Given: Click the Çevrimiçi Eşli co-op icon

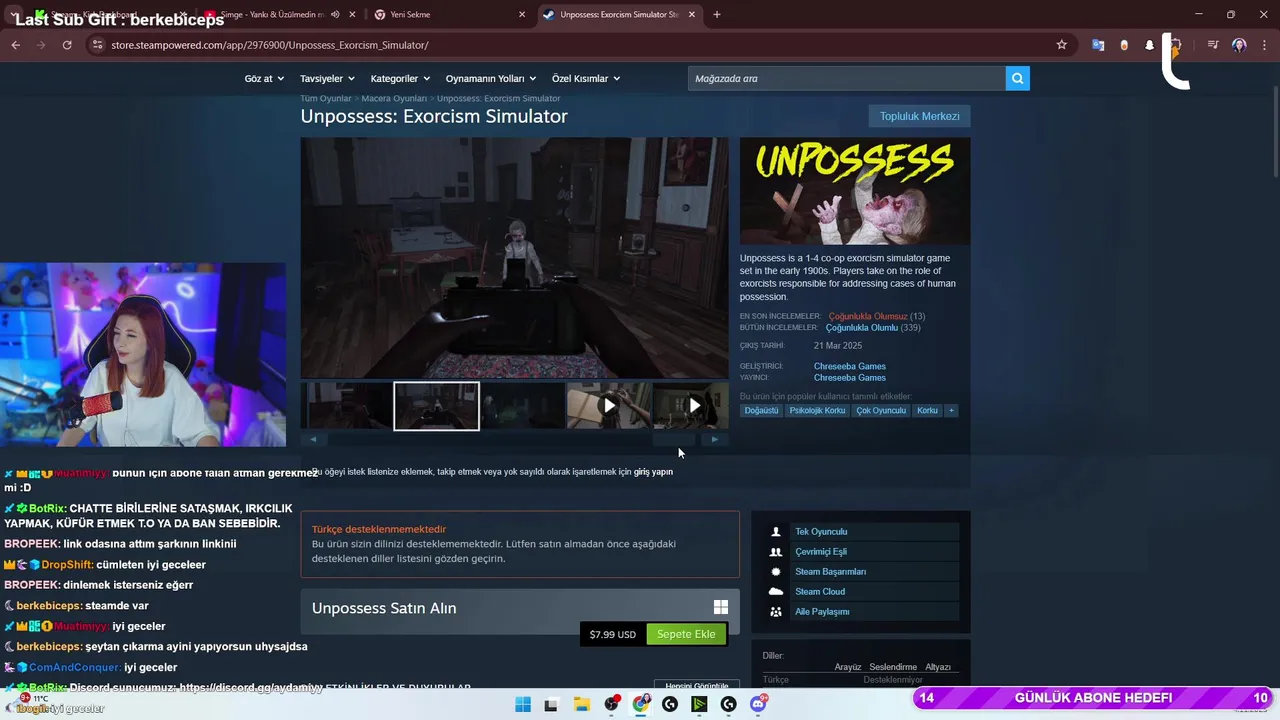Looking at the screenshot, I should click(775, 552).
